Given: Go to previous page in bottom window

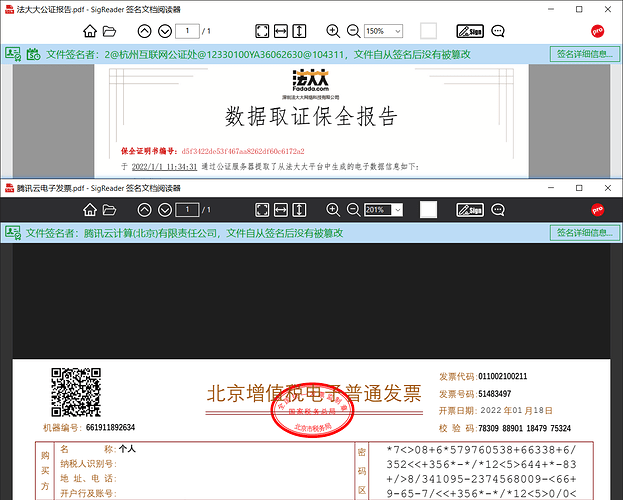Looking at the screenshot, I should [x=144, y=209].
